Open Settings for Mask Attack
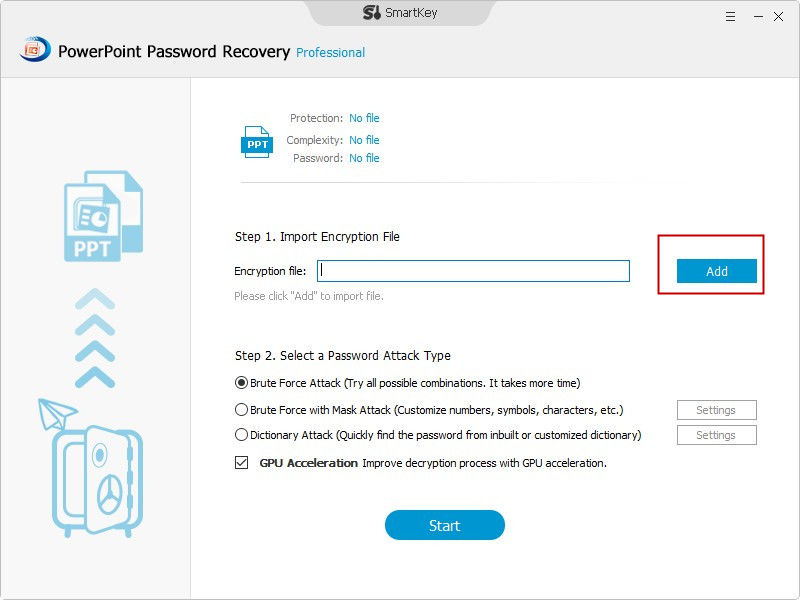 coord(716,410)
